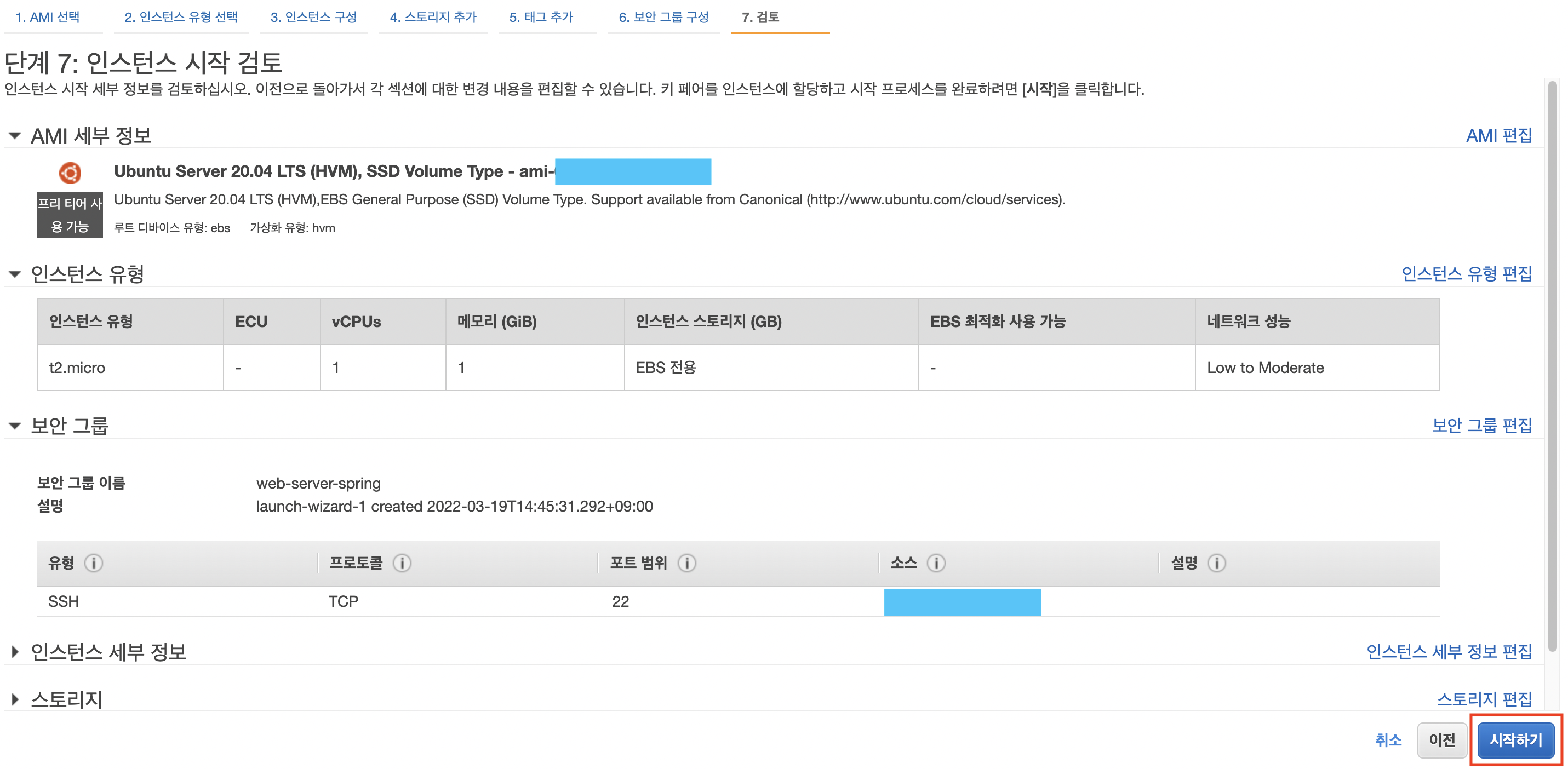1568x769 pixels.
Task: Click info icon next to 프로토콜 column
Action: [402, 563]
